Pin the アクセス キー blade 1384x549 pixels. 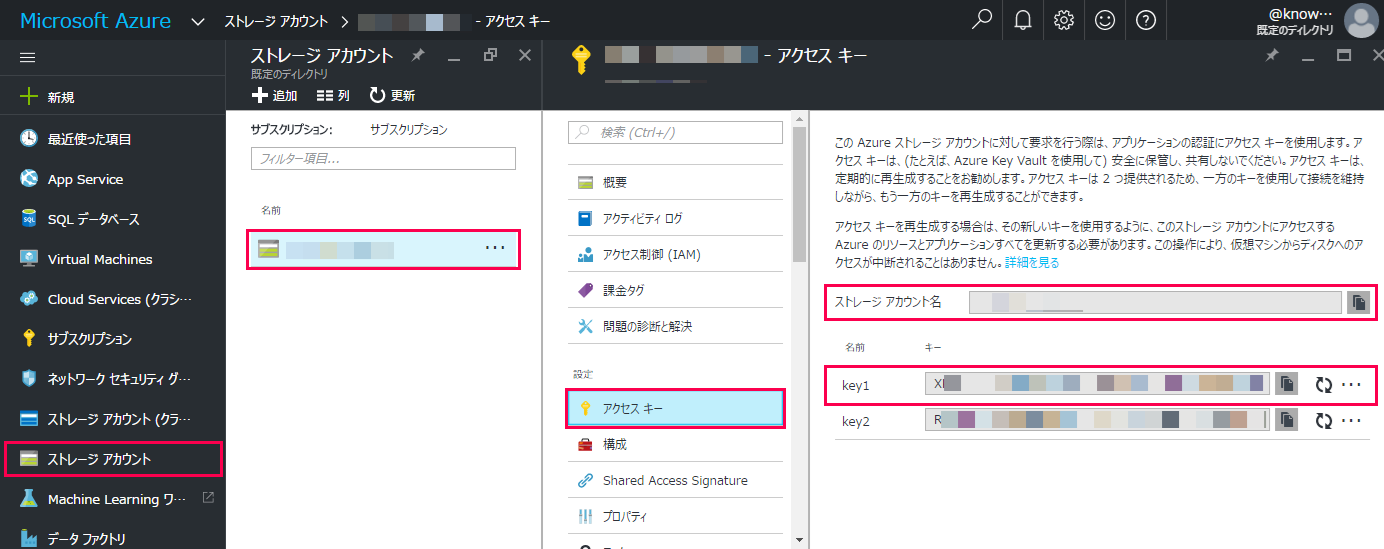coord(1271,56)
